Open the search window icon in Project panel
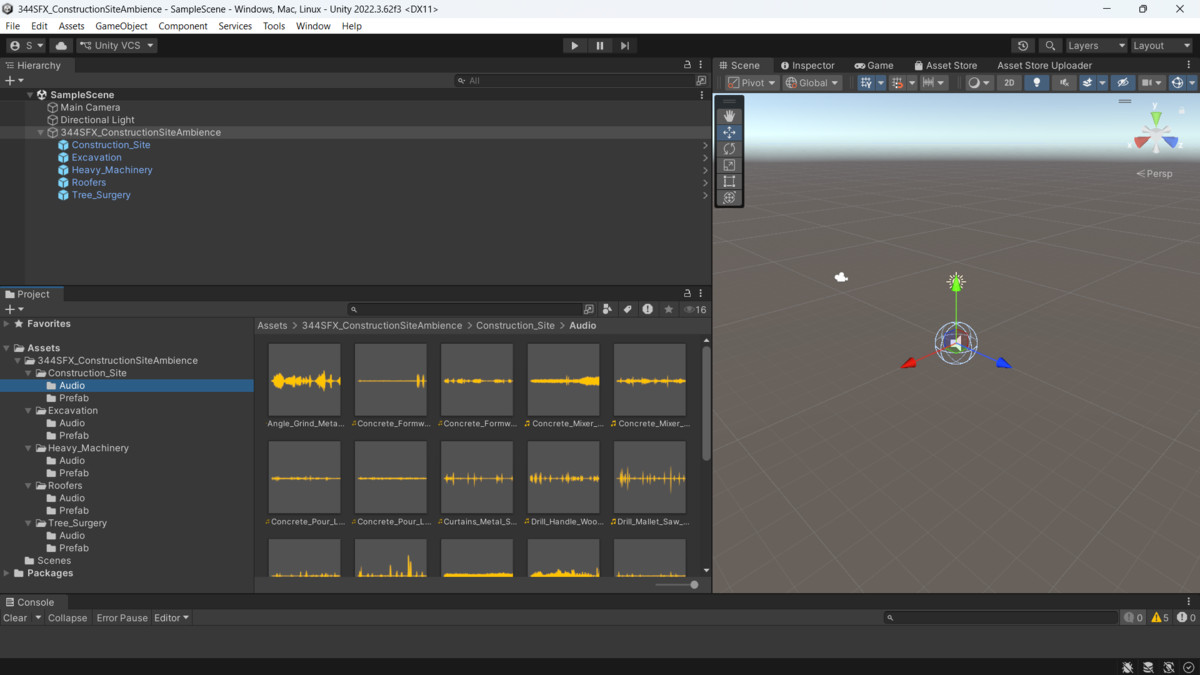Image resolution: width=1200 pixels, height=675 pixels. [x=588, y=309]
